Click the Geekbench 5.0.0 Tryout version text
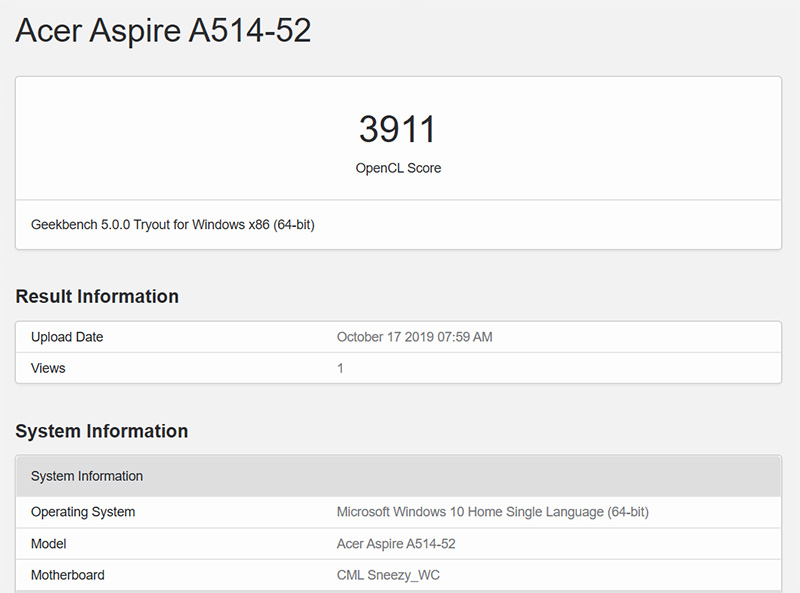 (x=173, y=225)
